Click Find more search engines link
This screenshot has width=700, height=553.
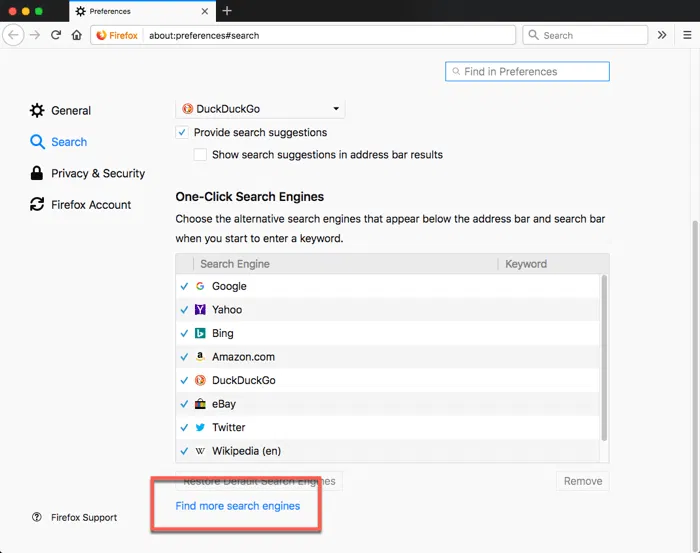238,506
